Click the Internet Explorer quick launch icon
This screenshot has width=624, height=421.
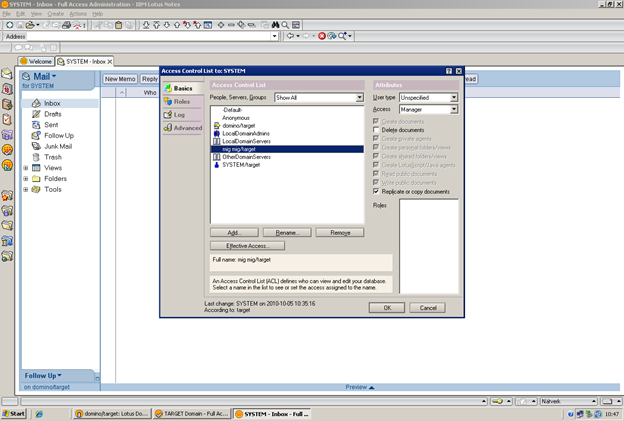point(39,414)
